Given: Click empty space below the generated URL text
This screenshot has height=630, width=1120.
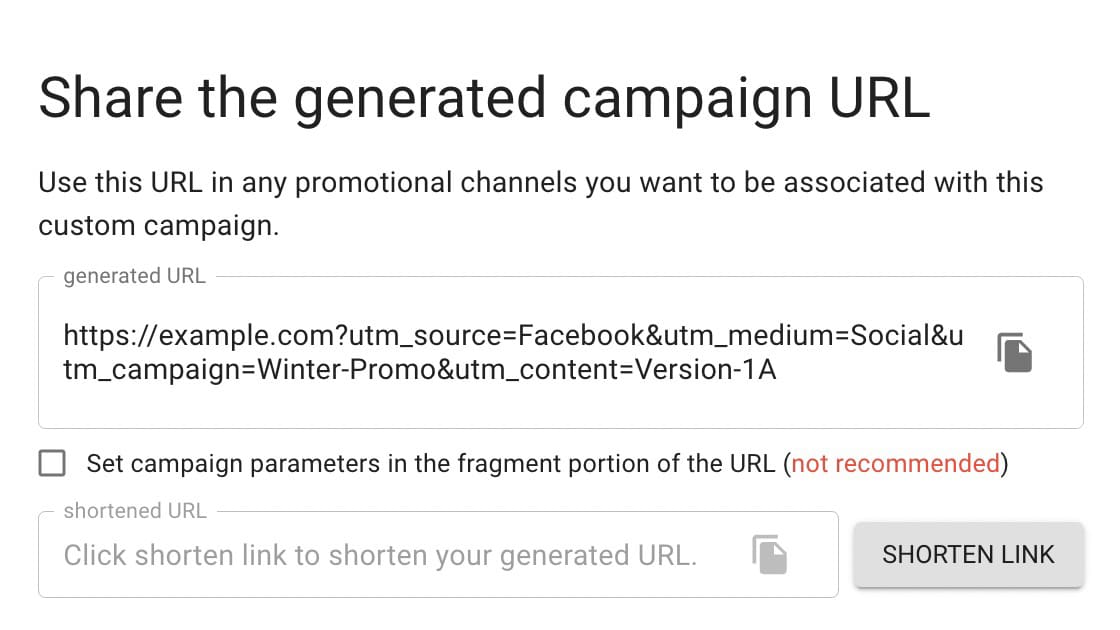Looking at the screenshot, I should (500, 407).
